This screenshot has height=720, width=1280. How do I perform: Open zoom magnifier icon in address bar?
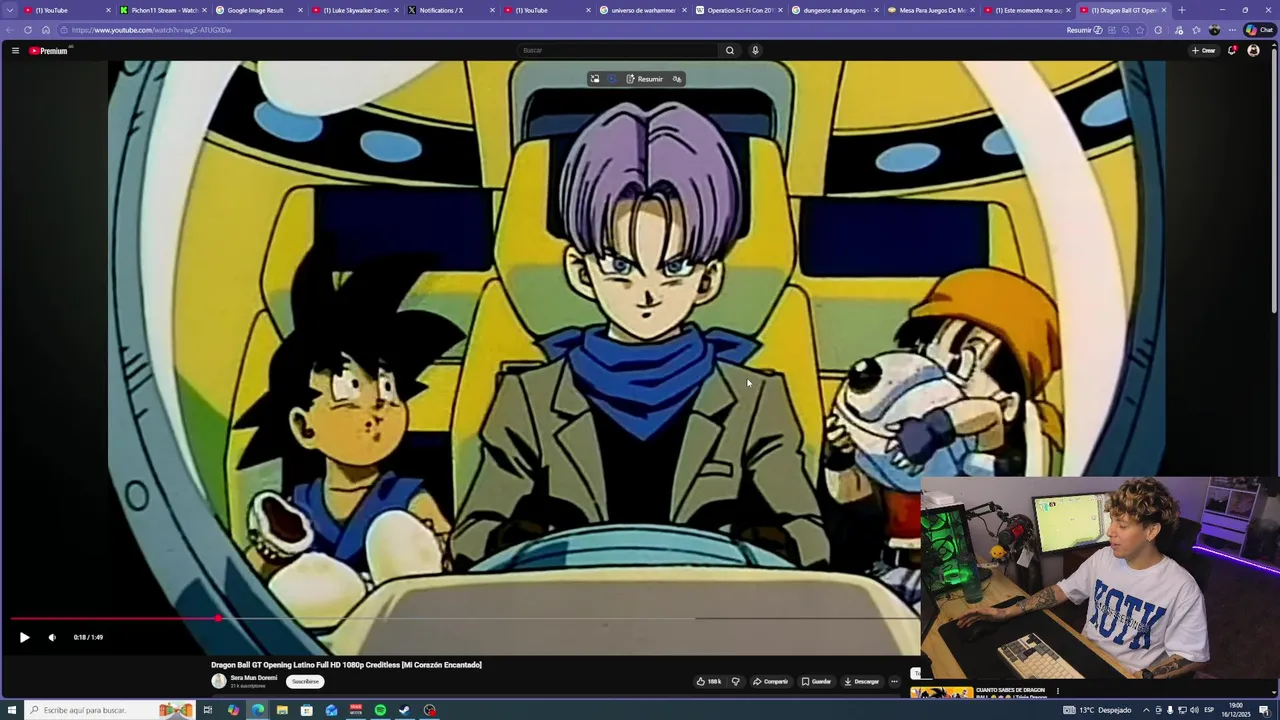tap(1125, 30)
